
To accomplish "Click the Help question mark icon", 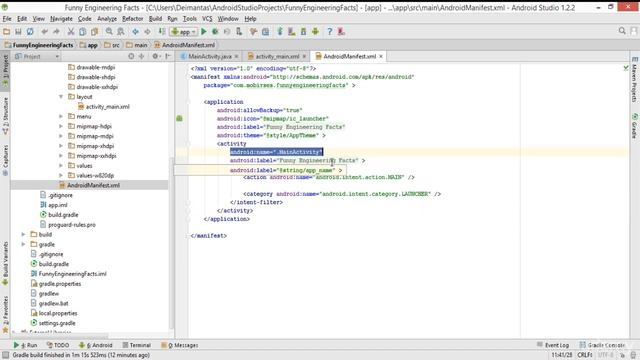I will [329, 31].
